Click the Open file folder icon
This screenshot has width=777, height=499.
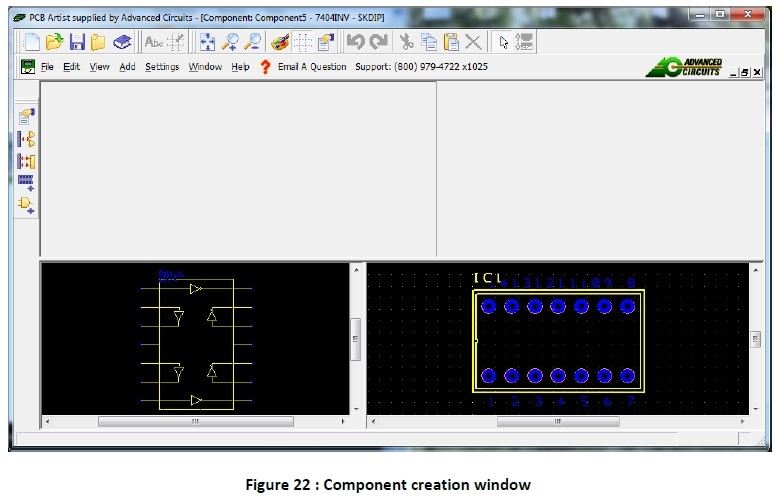tap(54, 42)
